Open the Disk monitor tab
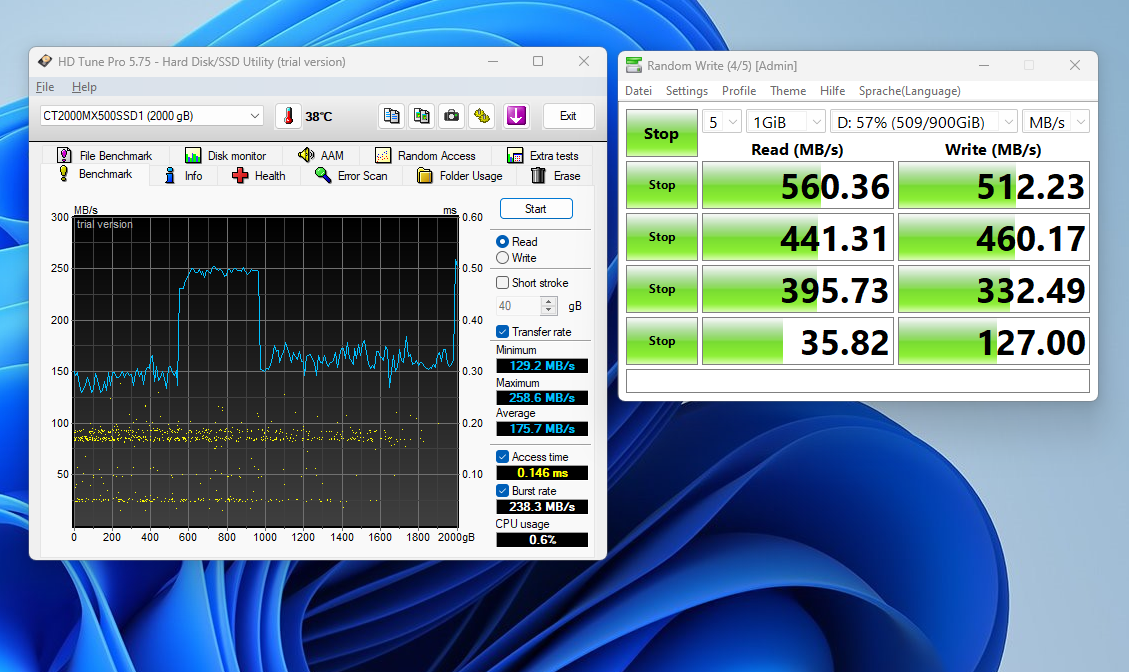The image size is (1129, 672). (x=225, y=156)
